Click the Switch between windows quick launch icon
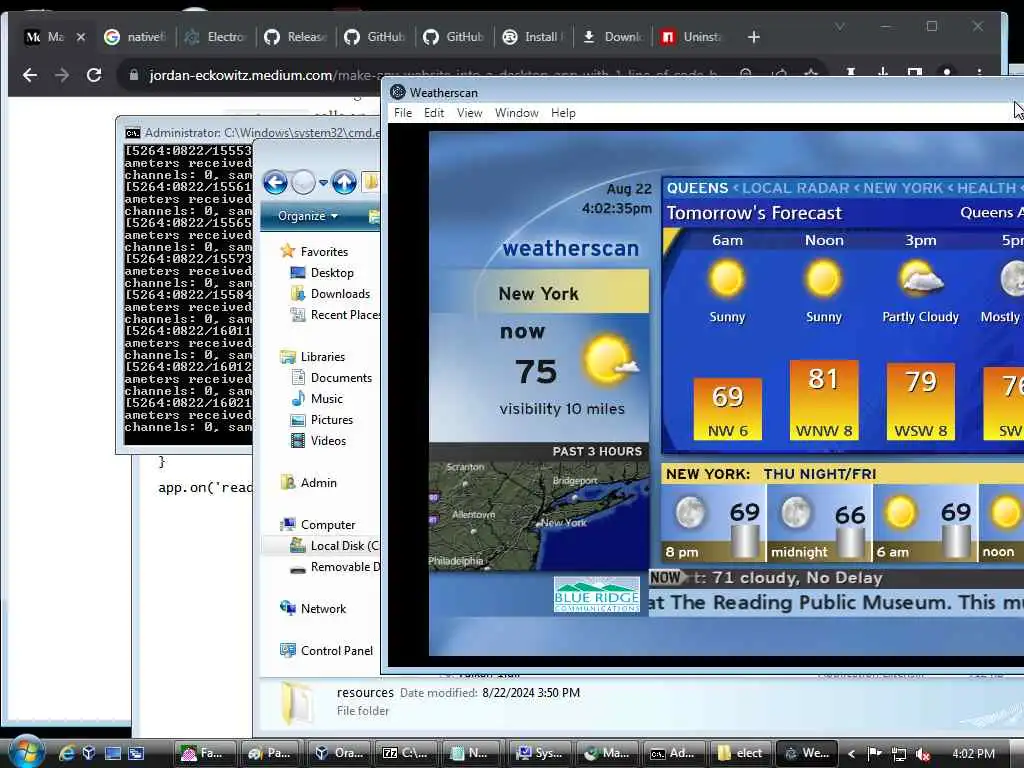The image size is (1024, 768). [136, 754]
